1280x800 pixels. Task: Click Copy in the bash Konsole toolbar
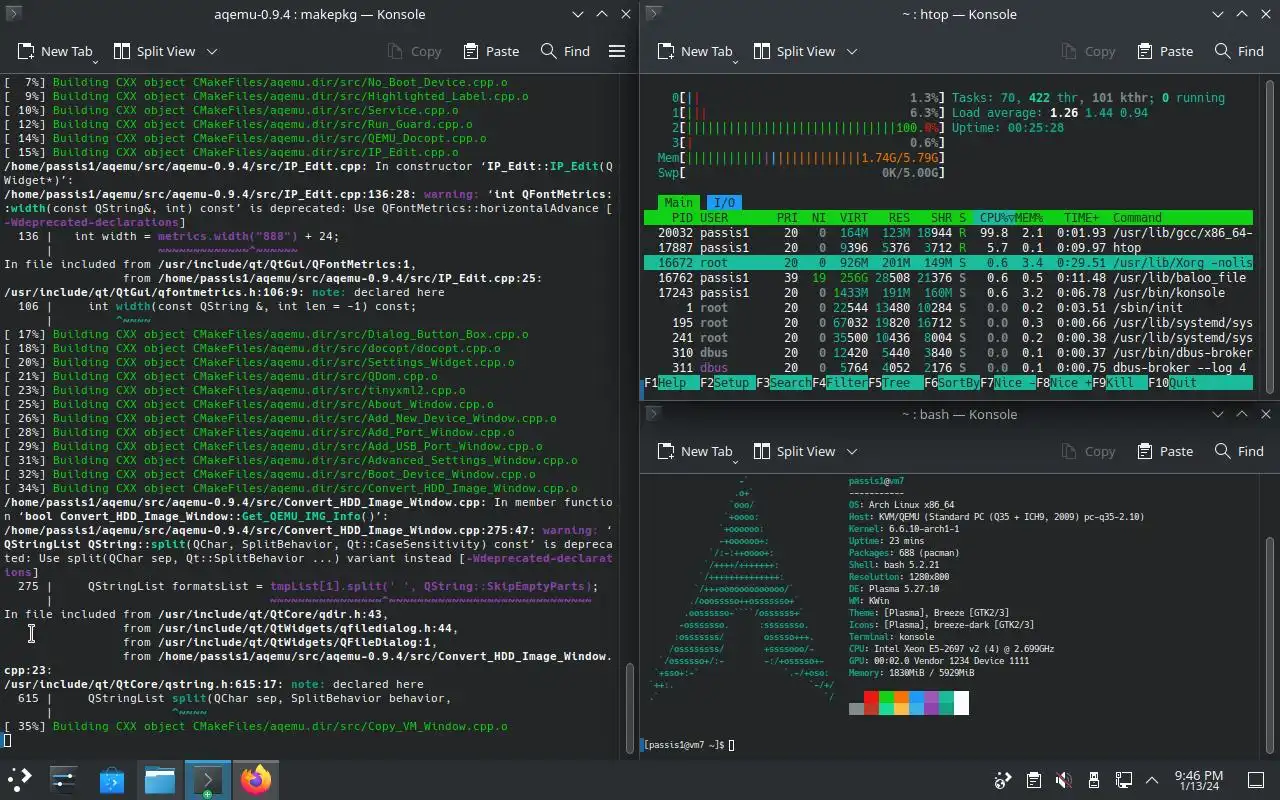[x=1088, y=451]
